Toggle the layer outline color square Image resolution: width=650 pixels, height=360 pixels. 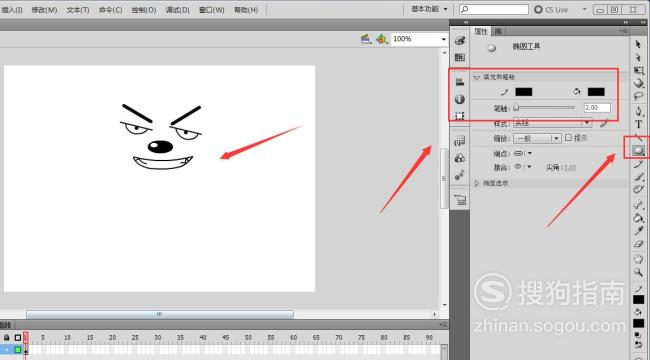[x=17, y=350]
